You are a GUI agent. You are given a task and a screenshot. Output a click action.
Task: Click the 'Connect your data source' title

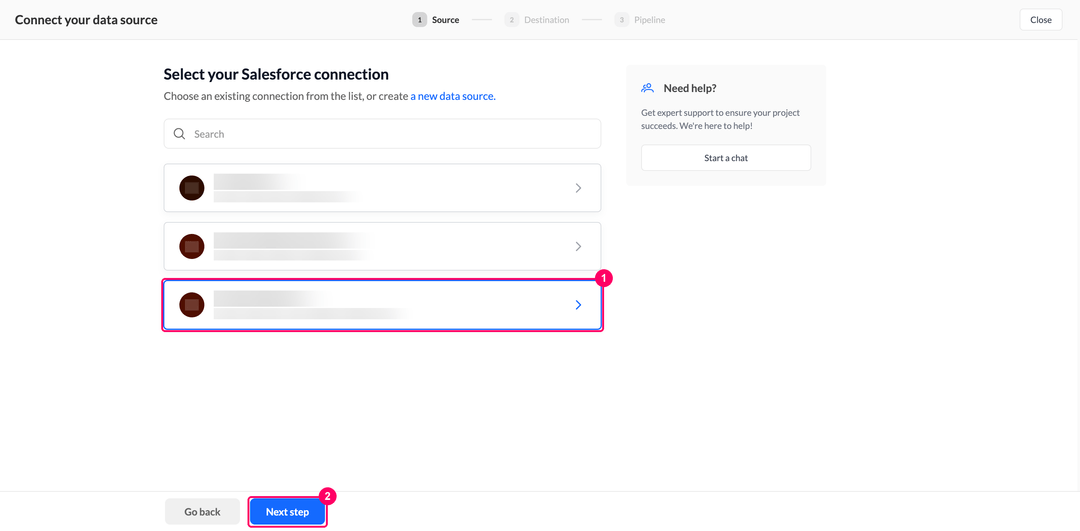coord(86,20)
